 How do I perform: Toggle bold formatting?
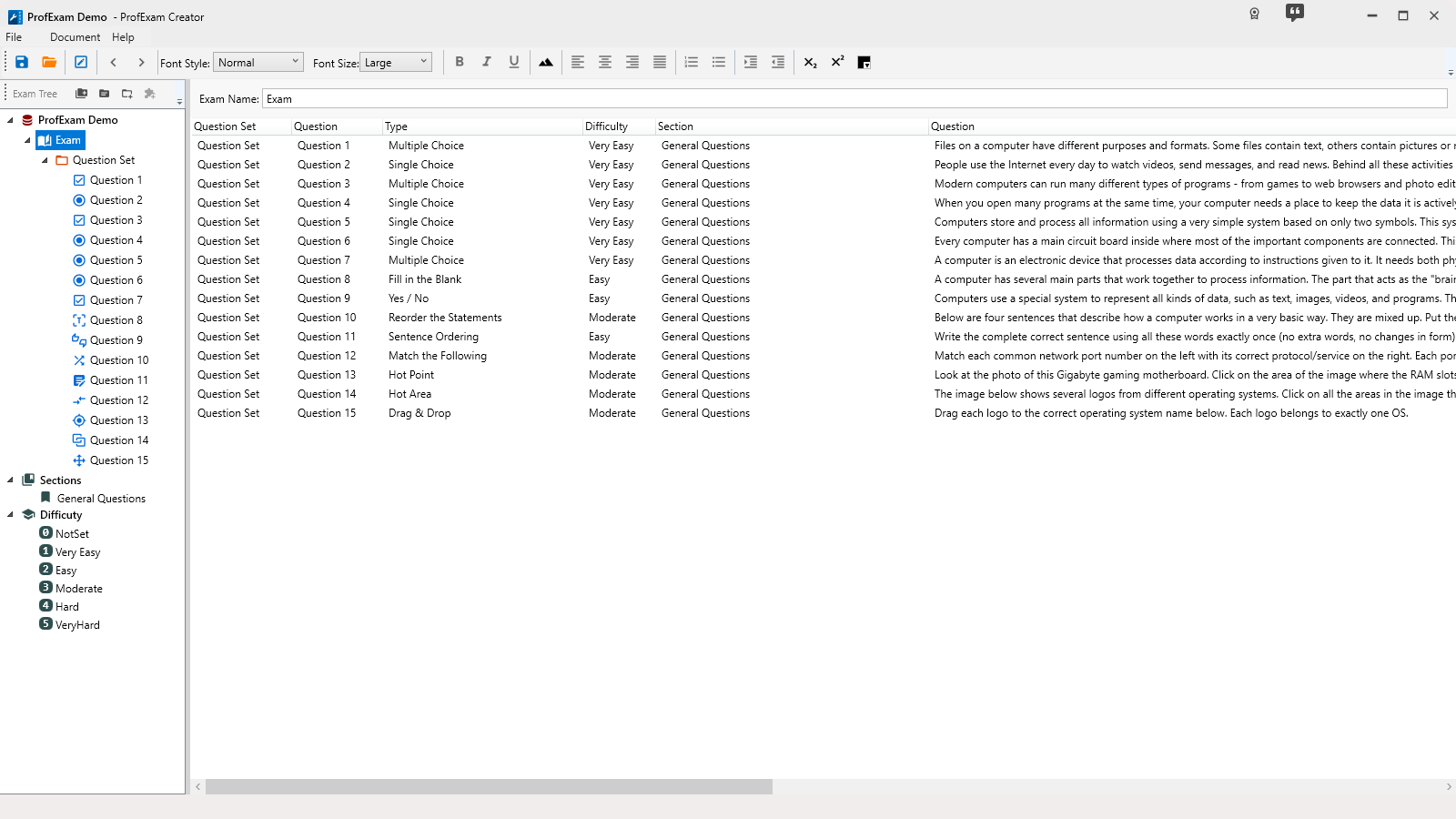(460, 62)
